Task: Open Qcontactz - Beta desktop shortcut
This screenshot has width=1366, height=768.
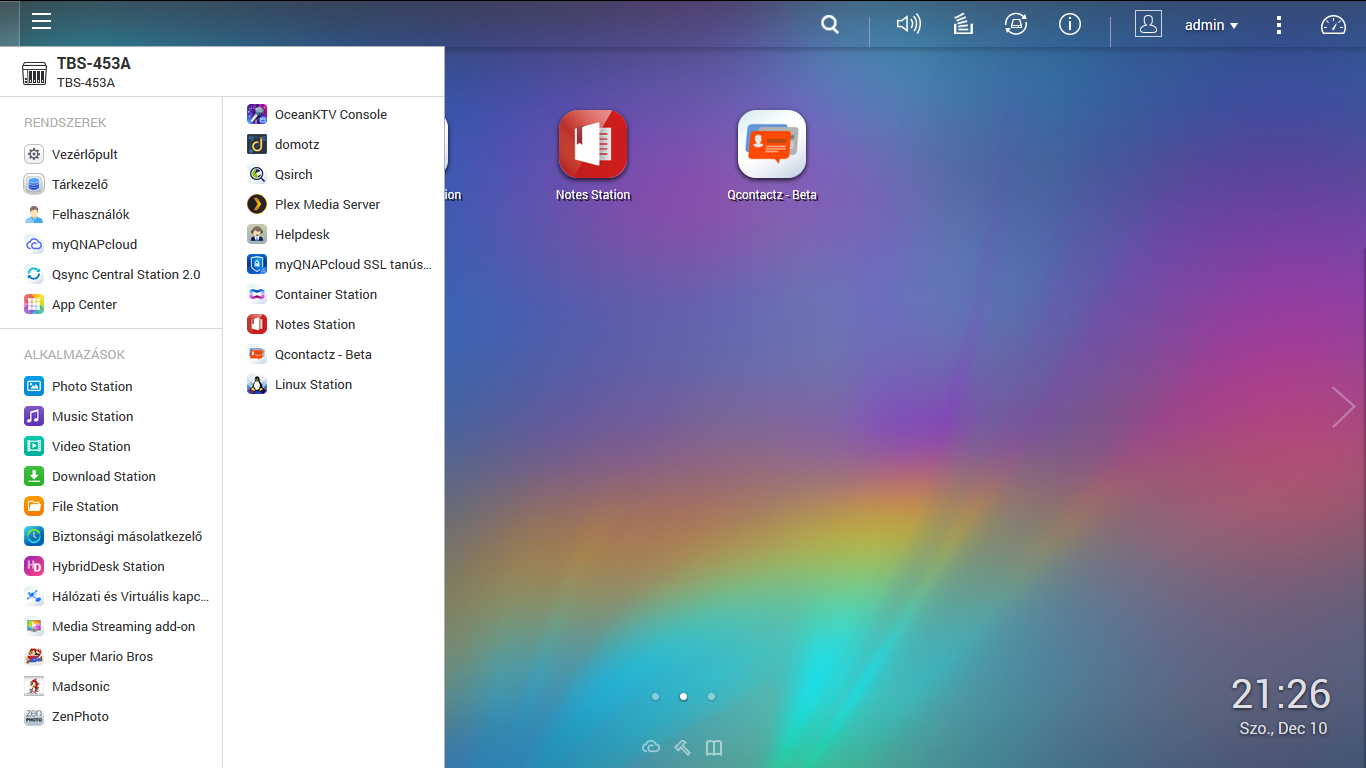Action: [772, 145]
